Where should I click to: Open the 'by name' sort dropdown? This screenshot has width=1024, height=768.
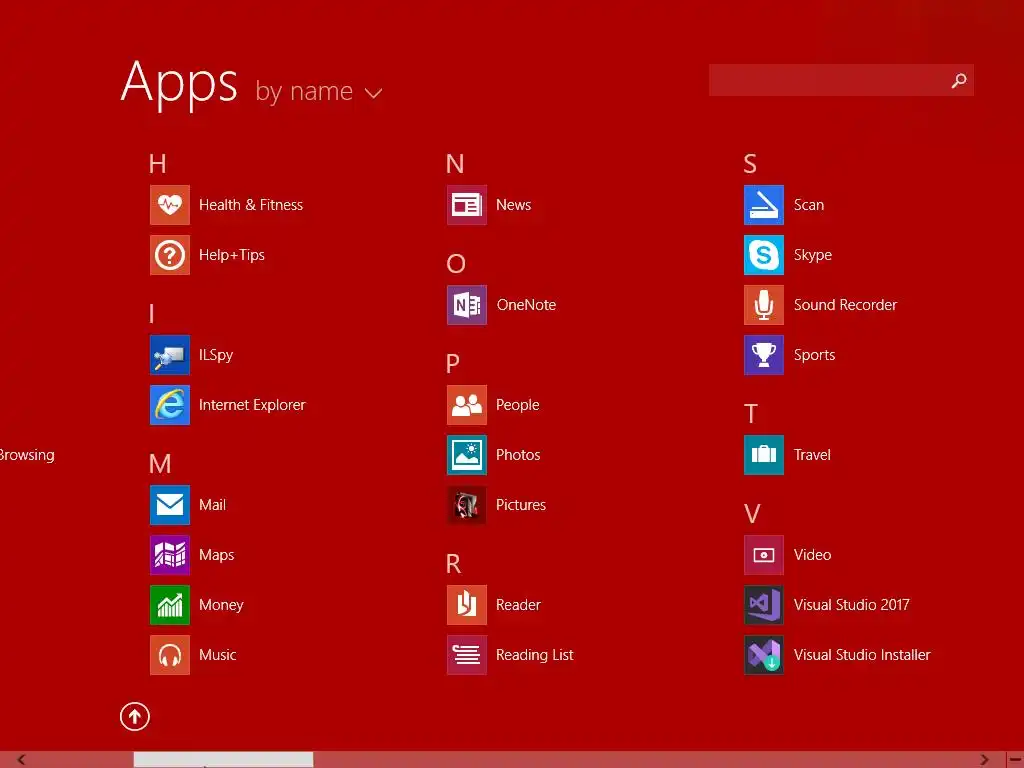click(x=319, y=91)
